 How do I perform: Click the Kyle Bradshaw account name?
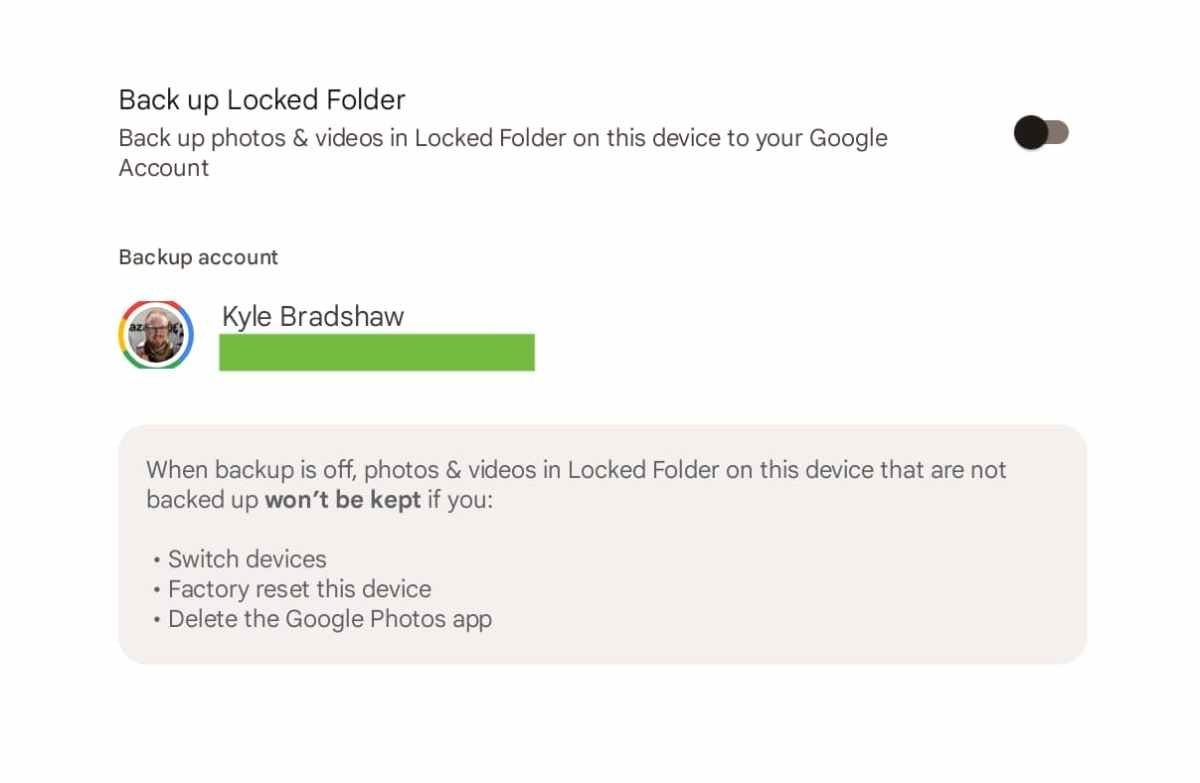click(x=311, y=316)
